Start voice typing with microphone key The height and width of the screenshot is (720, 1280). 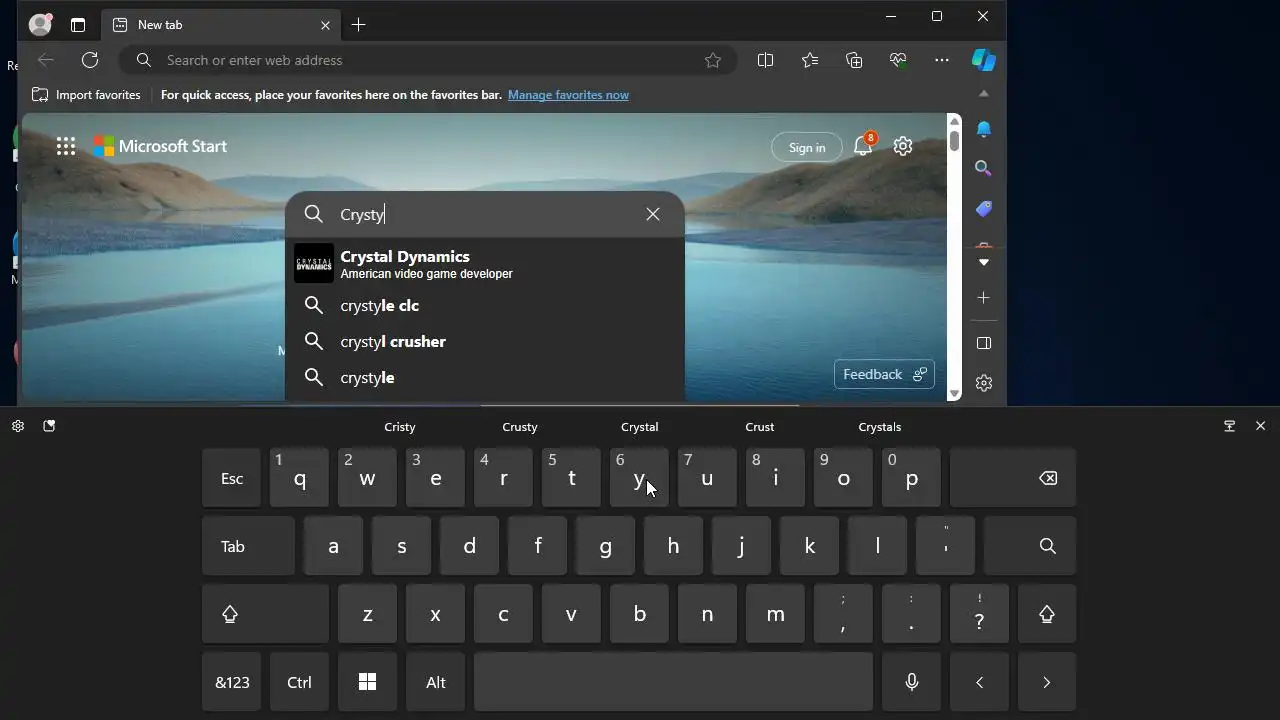coord(911,682)
